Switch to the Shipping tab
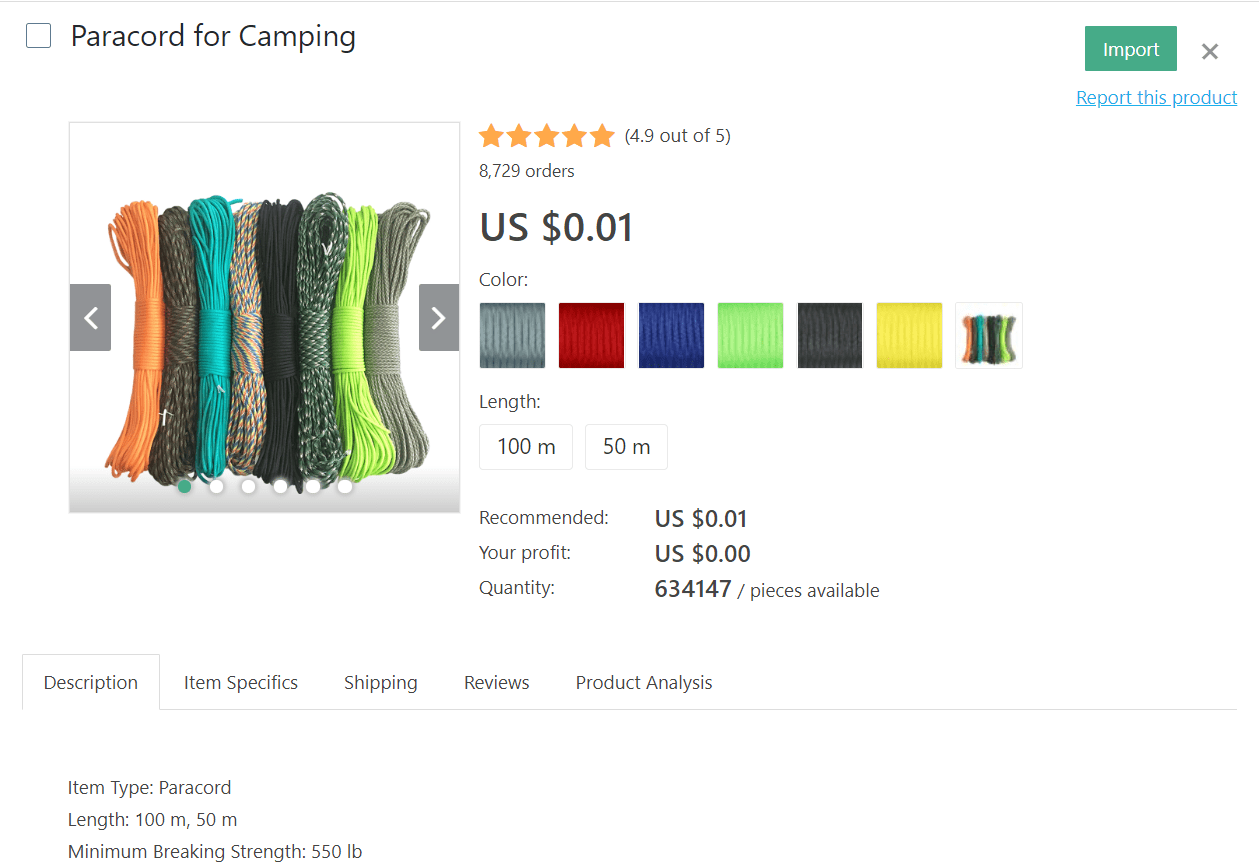This screenshot has height=865, width=1259. [x=381, y=683]
